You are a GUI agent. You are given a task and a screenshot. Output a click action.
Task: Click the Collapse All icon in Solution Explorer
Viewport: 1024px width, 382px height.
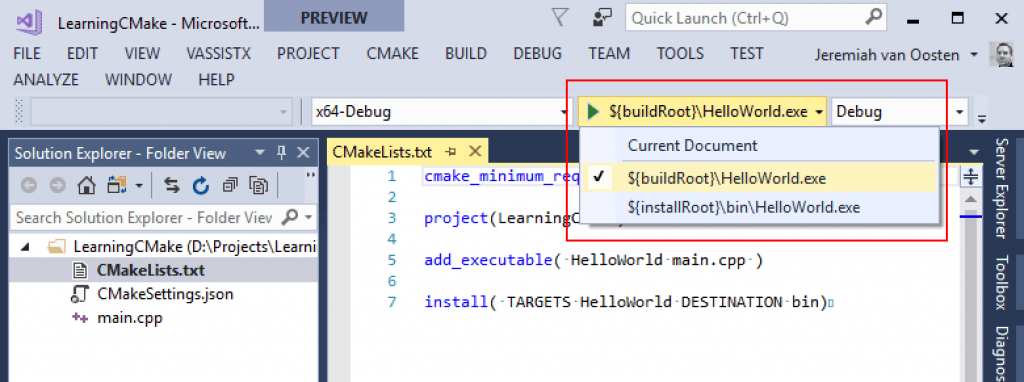230,186
